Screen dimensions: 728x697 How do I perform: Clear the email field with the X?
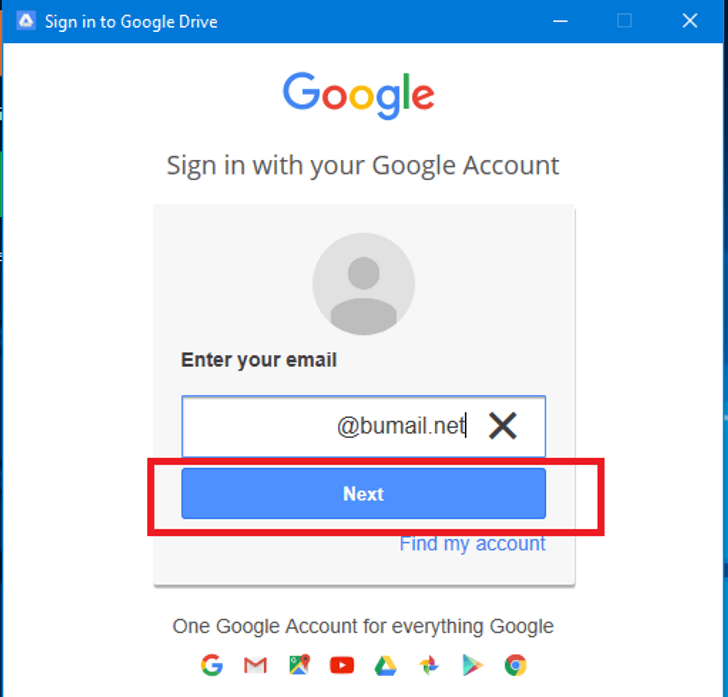[x=503, y=426]
